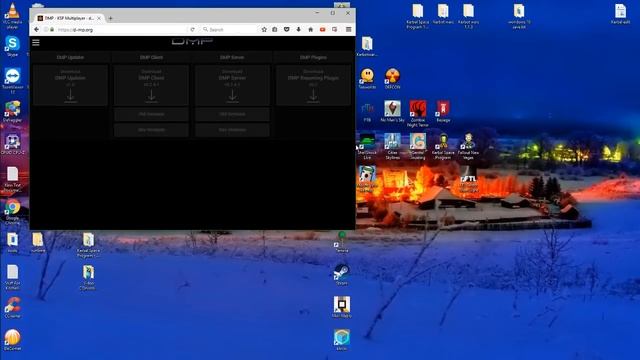Click the download arrow under DMP Client

(151, 96)
